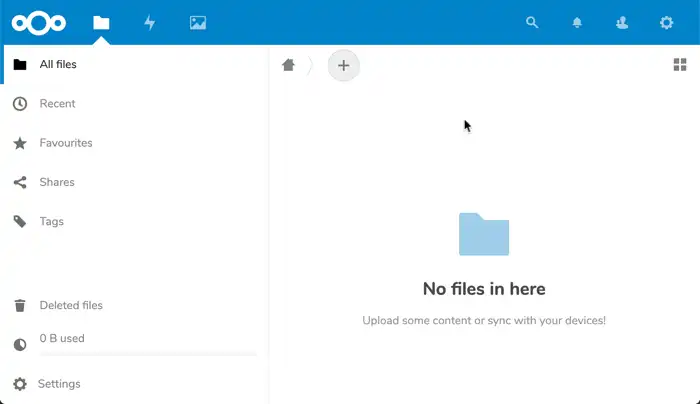Click the "Upload some content" message text
The height and width of the screenshot is (404, 700).
(x=484, y=321)
